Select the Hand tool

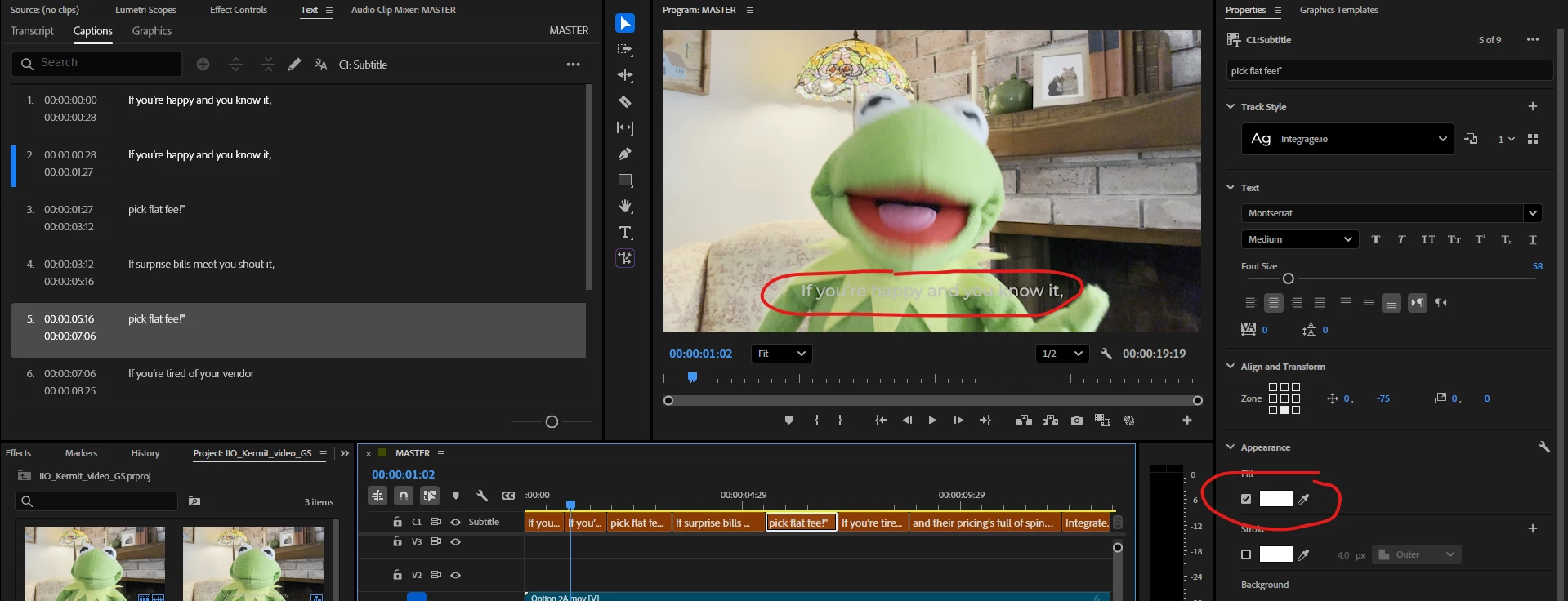pos(625,206)
